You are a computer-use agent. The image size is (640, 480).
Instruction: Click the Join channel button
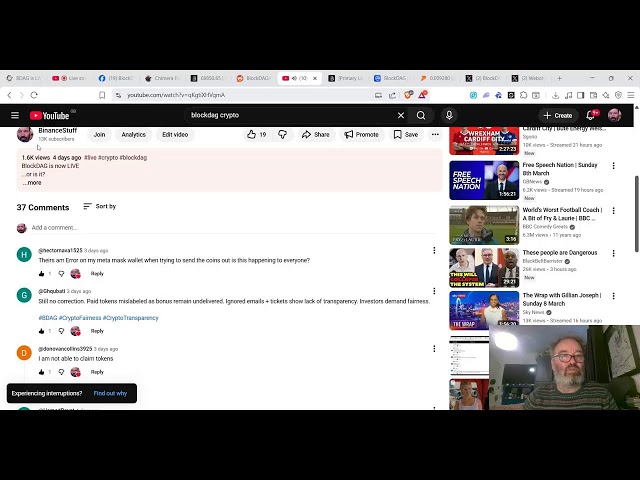click(100, 134)
